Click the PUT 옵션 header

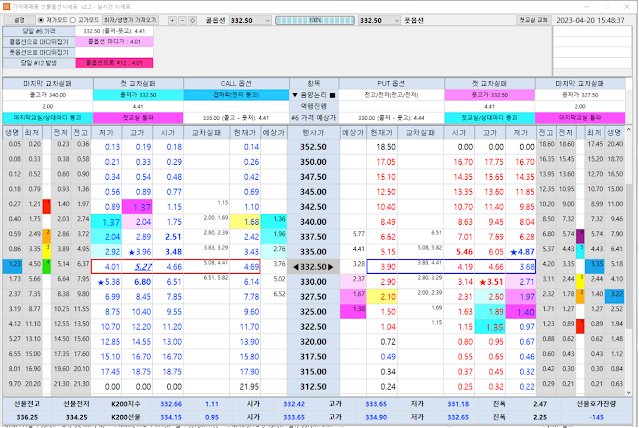coord(391,84)
